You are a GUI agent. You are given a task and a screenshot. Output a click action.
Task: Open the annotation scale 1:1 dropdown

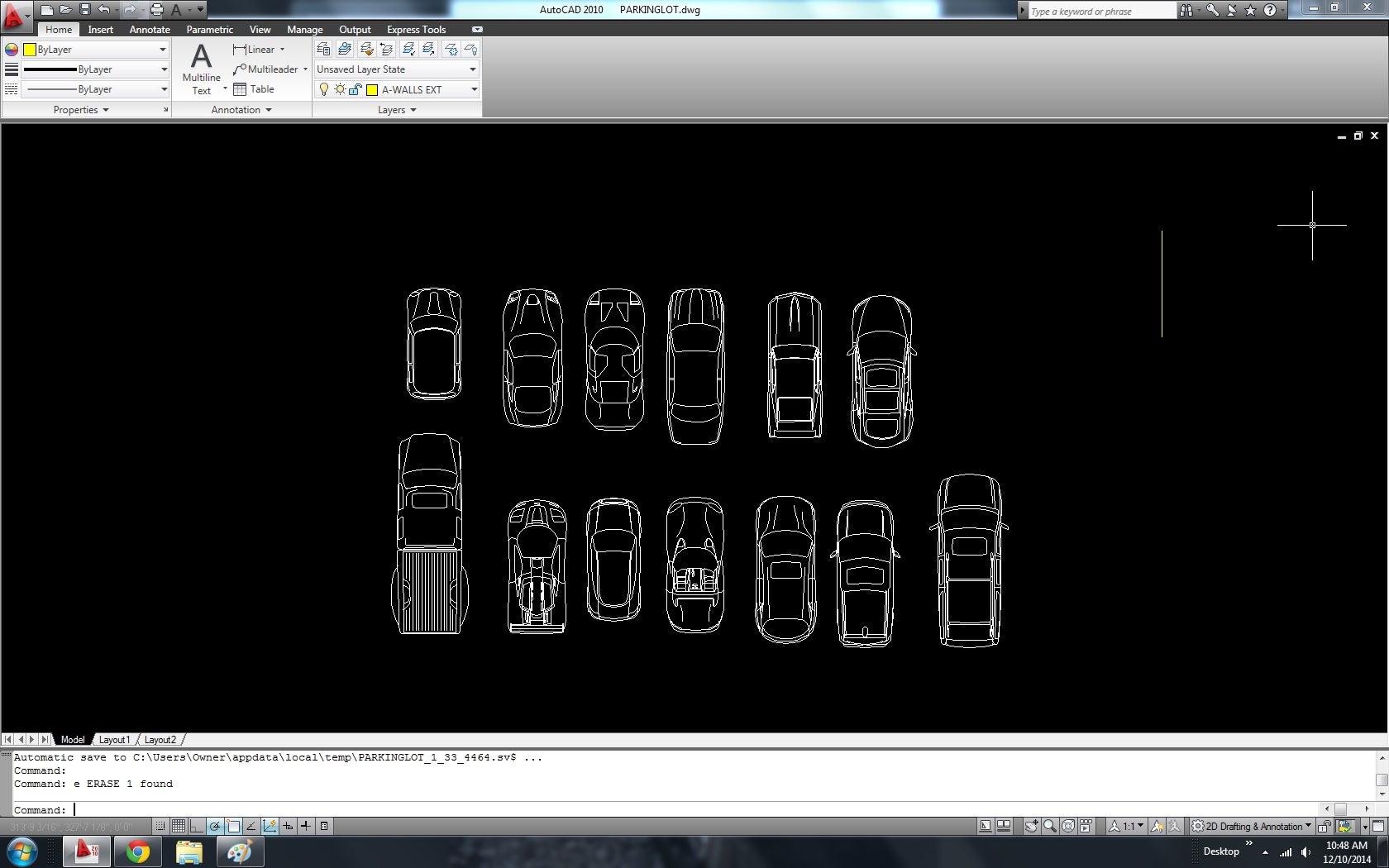pos(1127,826)
